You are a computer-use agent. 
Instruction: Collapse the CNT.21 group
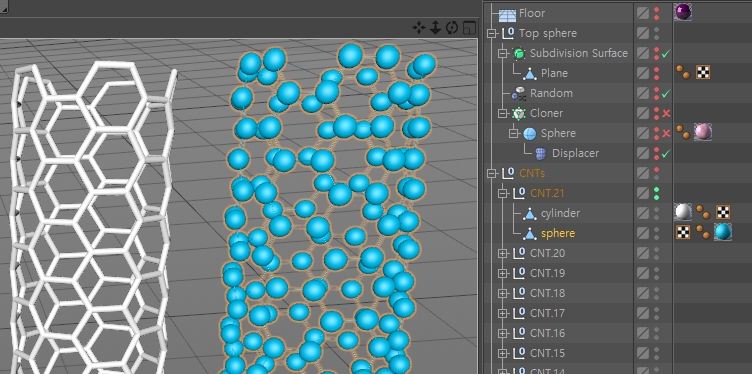pyautogui.click(x=503, y=194)
